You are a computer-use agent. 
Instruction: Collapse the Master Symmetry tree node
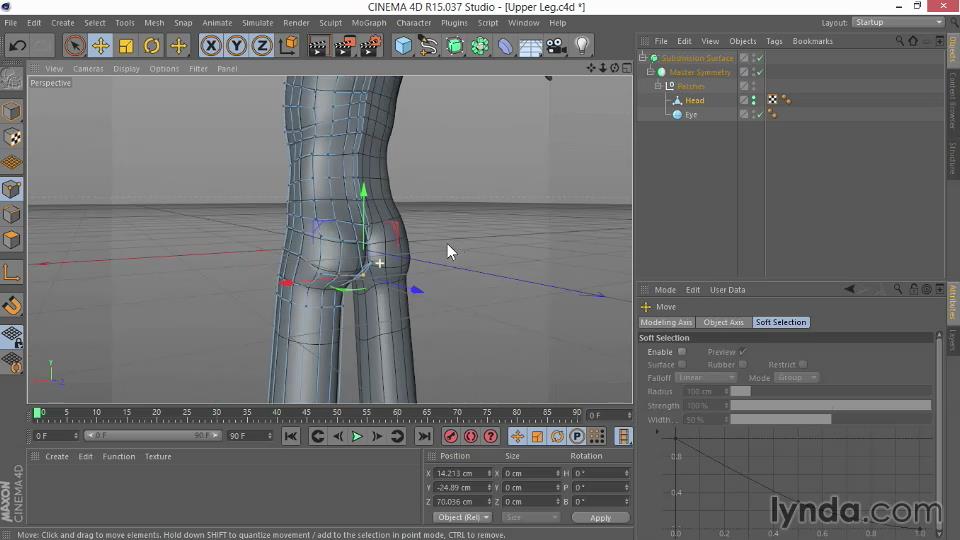[x=650, y=72]
